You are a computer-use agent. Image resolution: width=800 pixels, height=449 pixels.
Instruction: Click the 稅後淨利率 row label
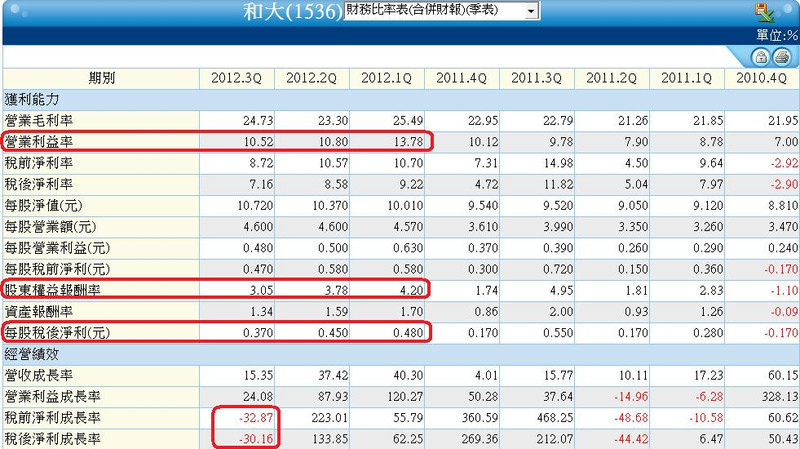(39, 184)
